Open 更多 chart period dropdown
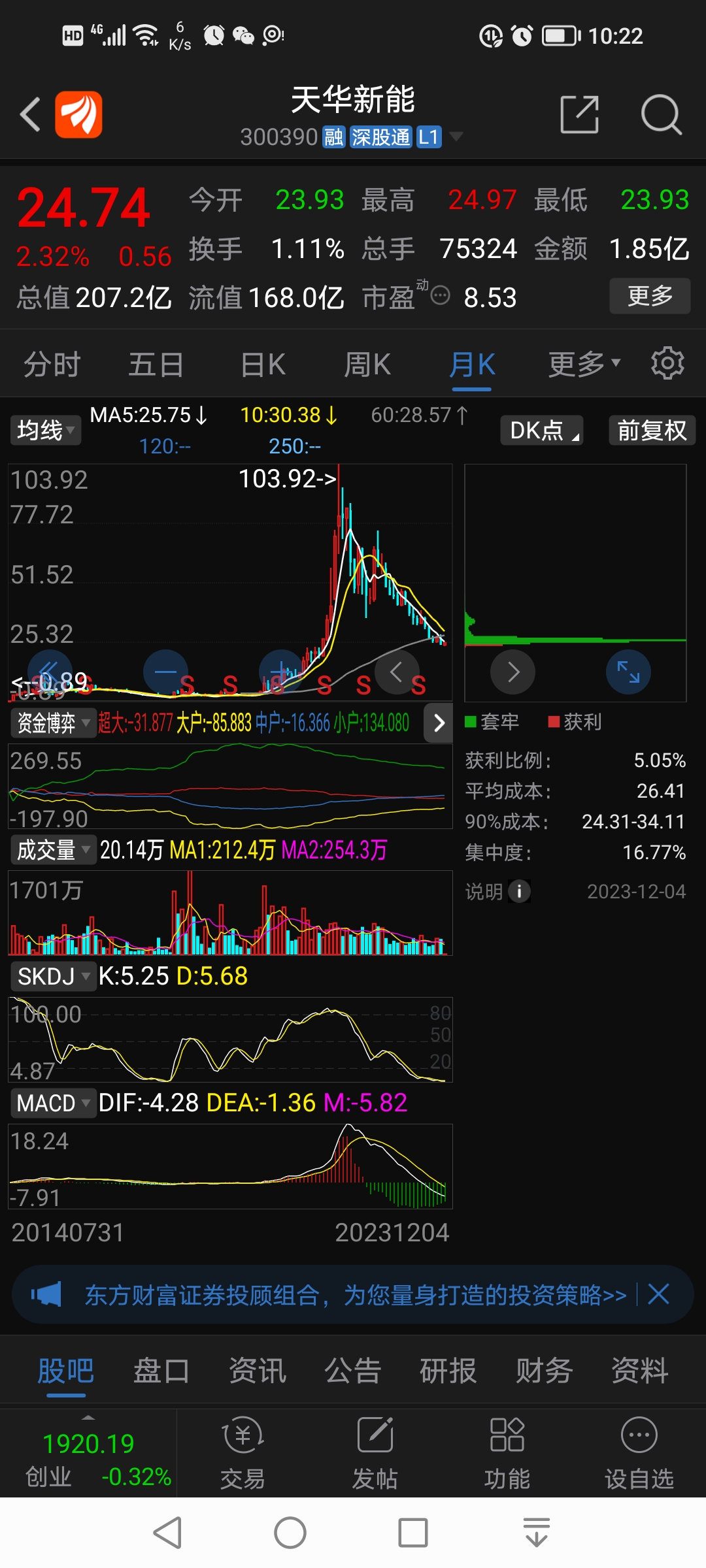 584,364
